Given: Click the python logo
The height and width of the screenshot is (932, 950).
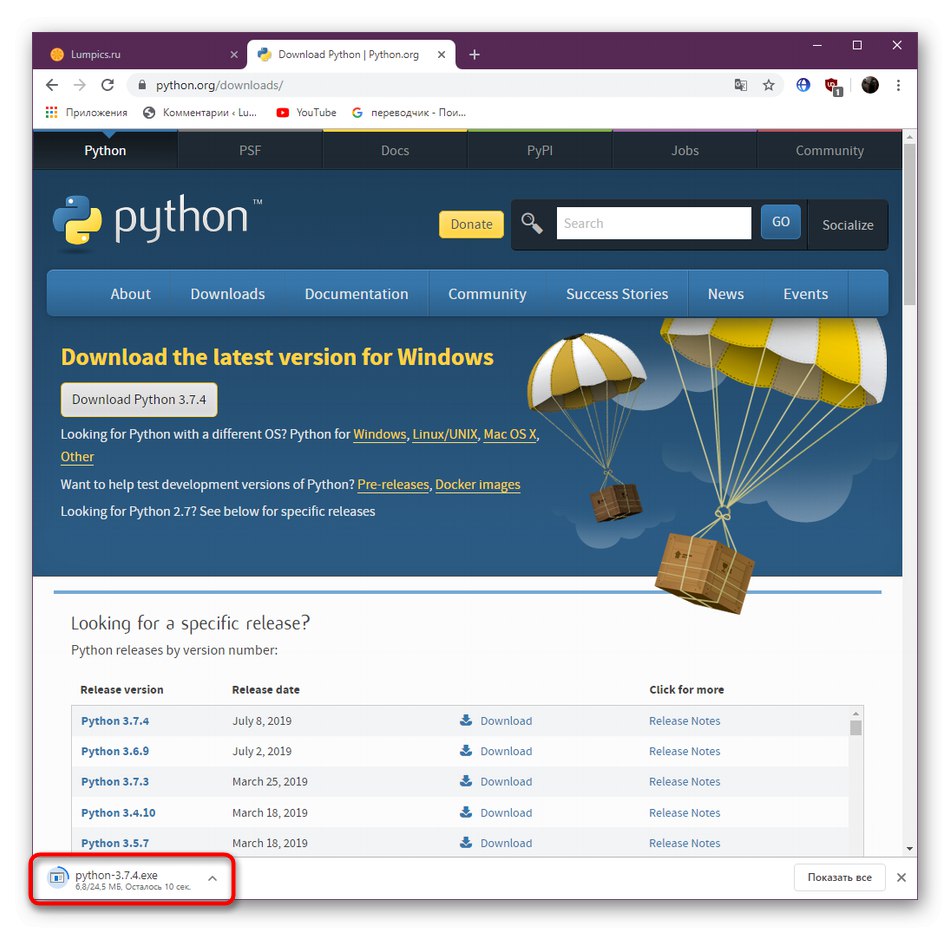Looking at the screenshot, I should [x=158, y=221].
